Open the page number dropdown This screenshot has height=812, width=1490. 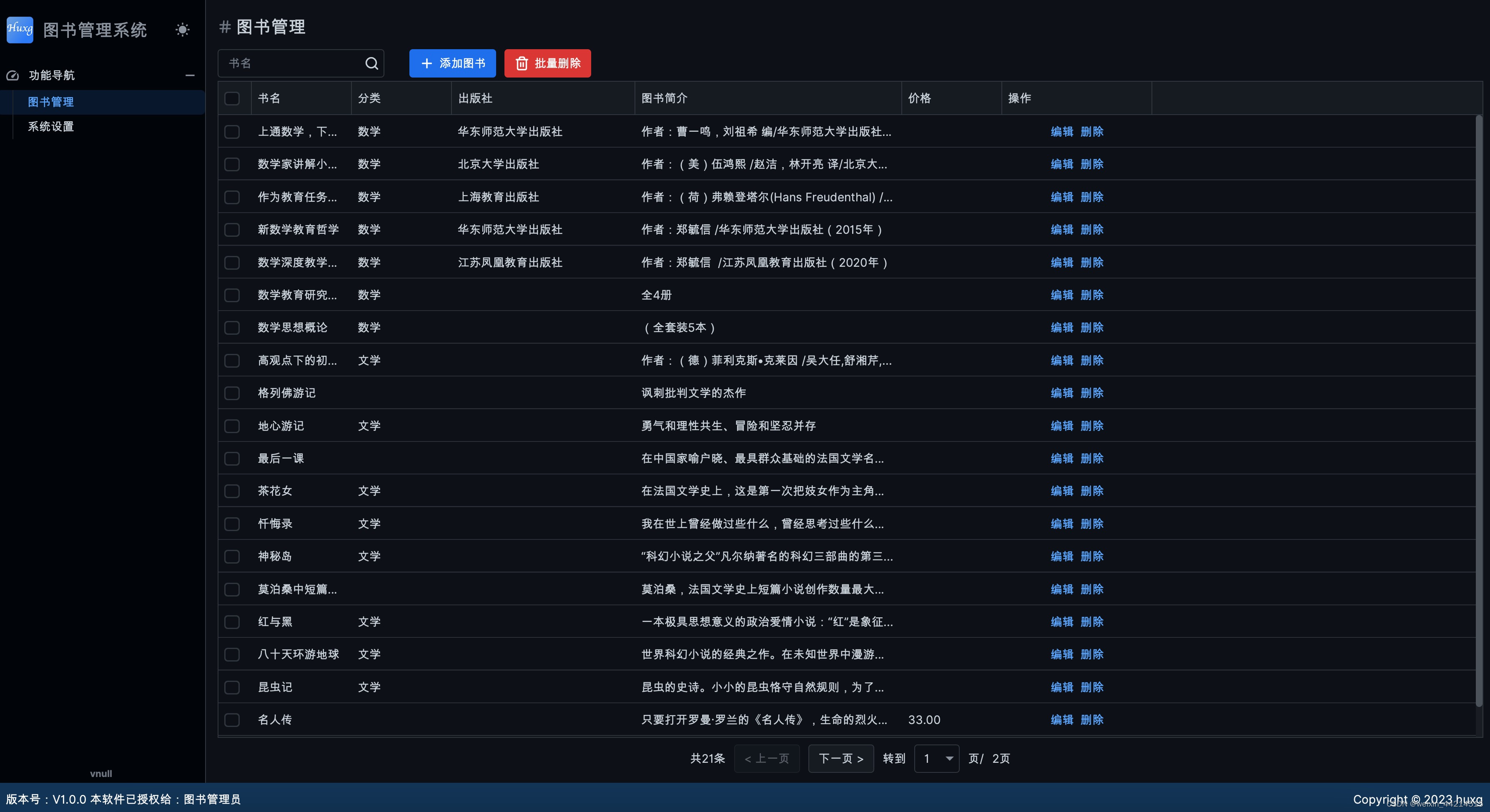(x=936, y=758)
